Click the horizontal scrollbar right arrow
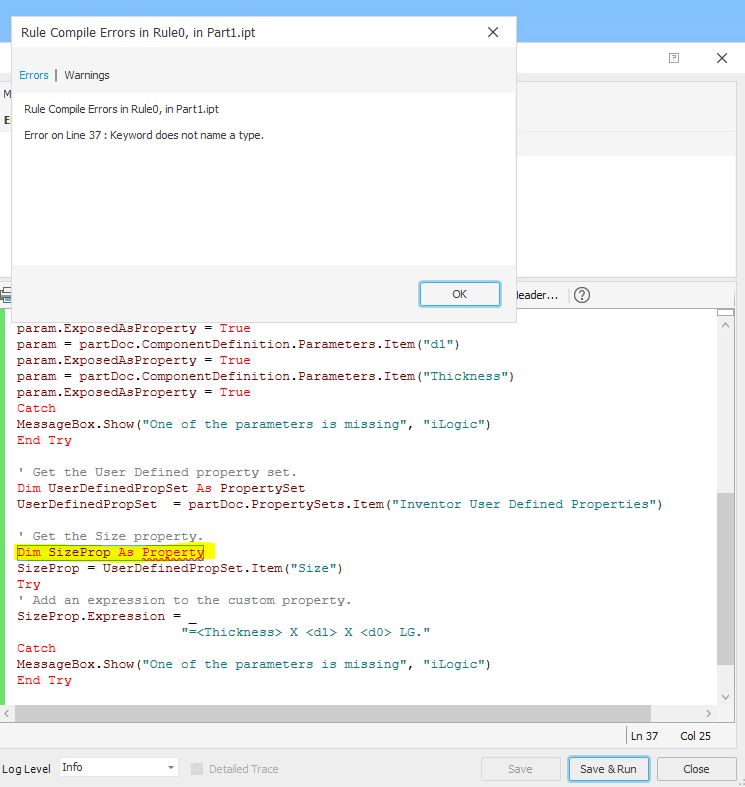 pyautogui.click(x=708, y=713)
